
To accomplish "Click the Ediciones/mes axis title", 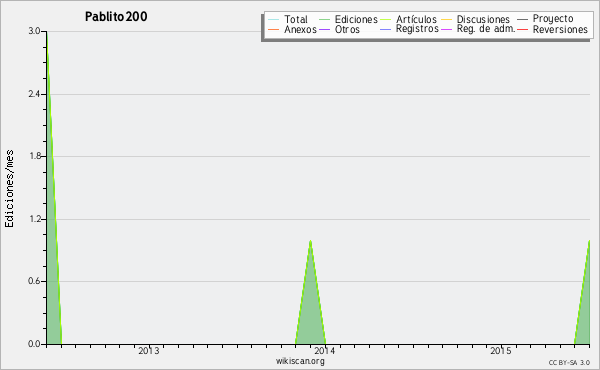I will (9, 189).
